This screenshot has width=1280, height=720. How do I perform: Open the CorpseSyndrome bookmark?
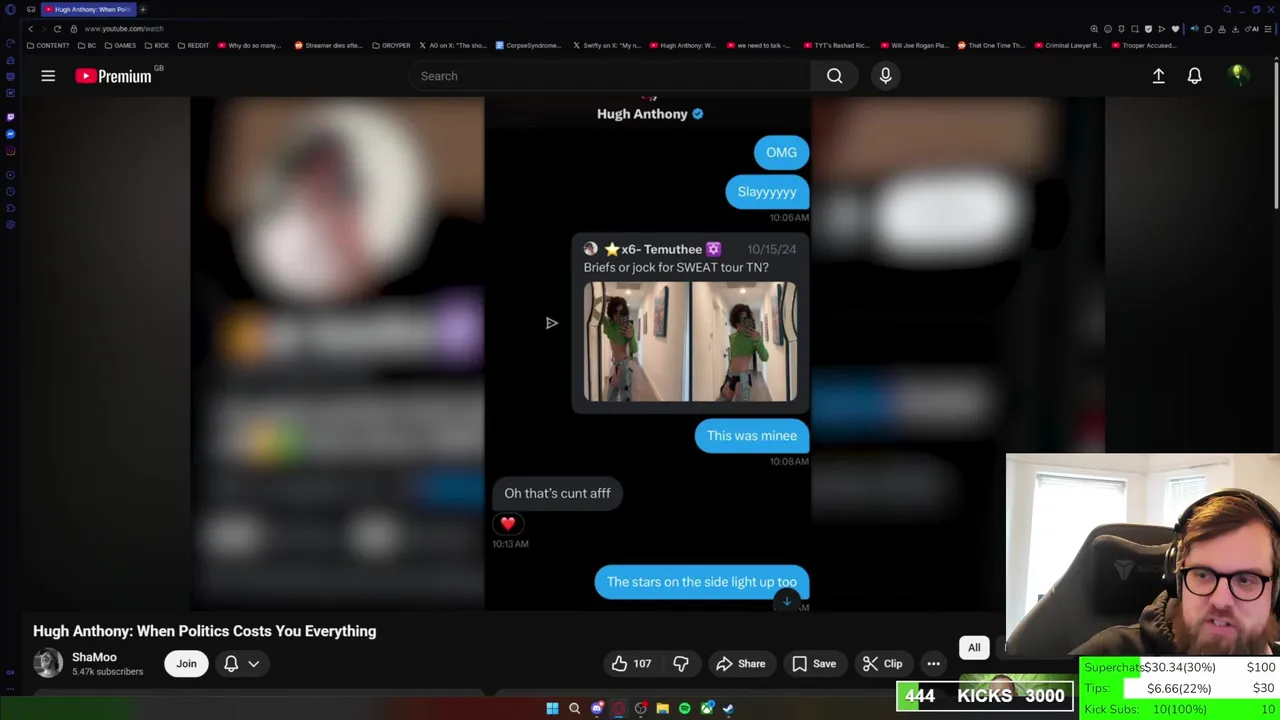click(528, 45)
